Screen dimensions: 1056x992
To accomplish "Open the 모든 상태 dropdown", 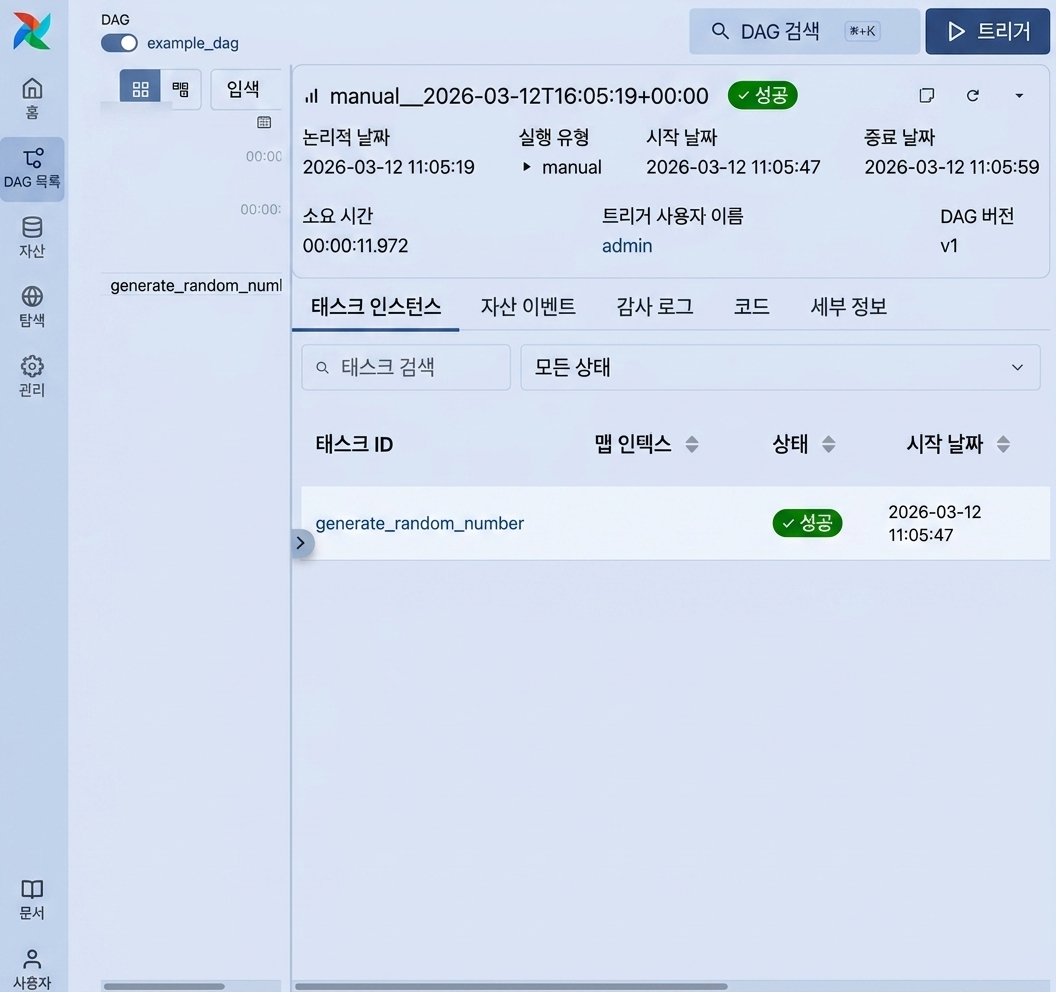I will (x=781, y=368).
